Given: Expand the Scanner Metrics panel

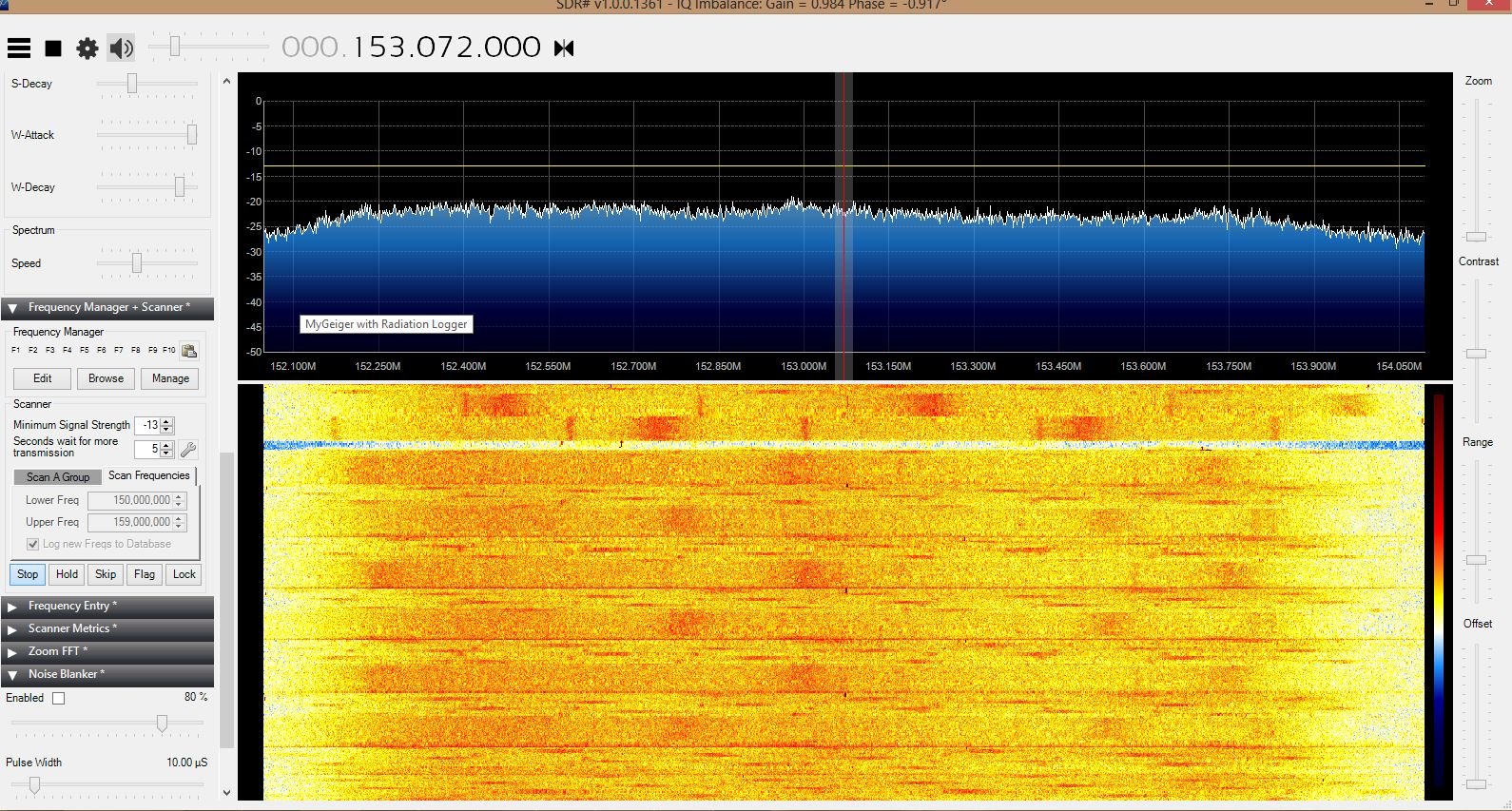Looking at the screenshot, I should click(x=72, y=628).
